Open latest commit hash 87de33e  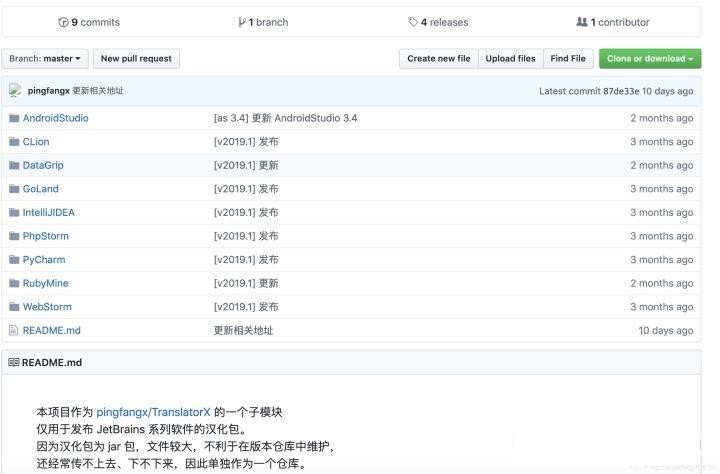[x=621, y=91]
